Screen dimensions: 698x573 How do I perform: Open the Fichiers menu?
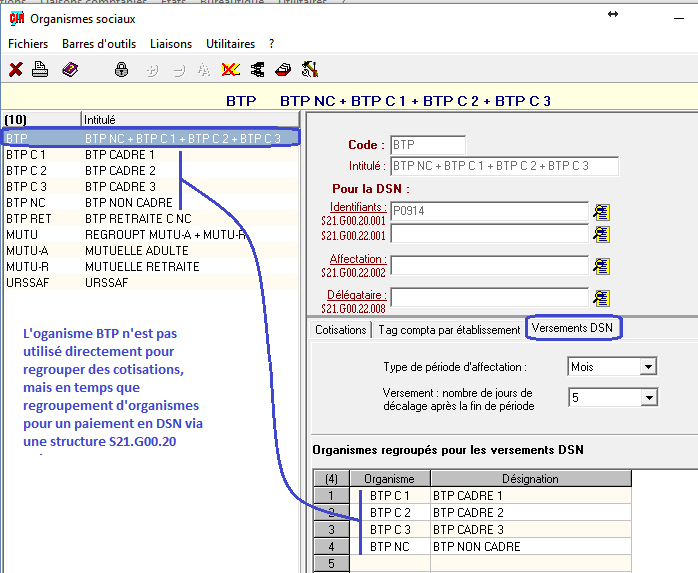[x=28, y=44]
